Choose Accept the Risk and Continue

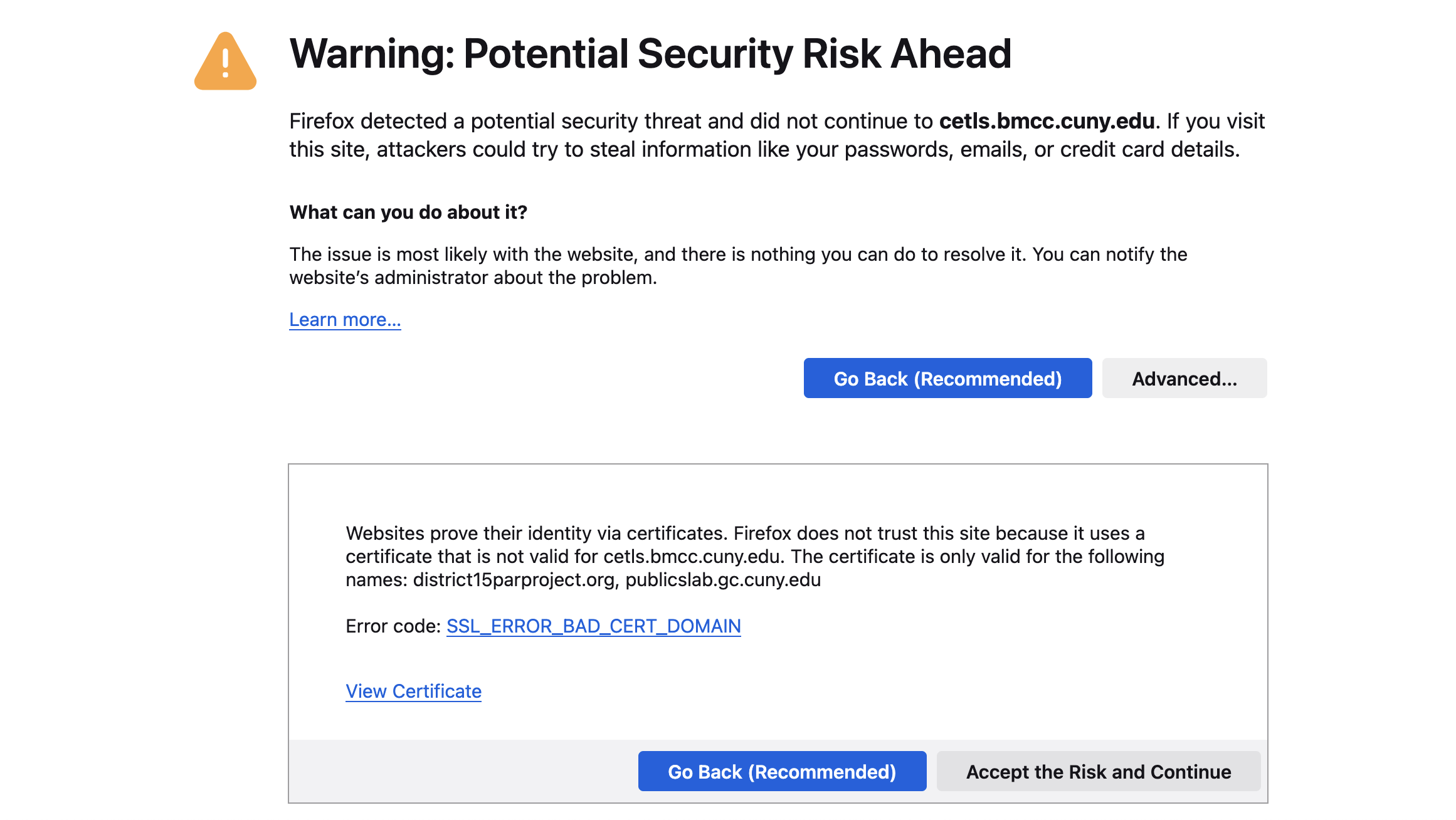pos(1098,771)
